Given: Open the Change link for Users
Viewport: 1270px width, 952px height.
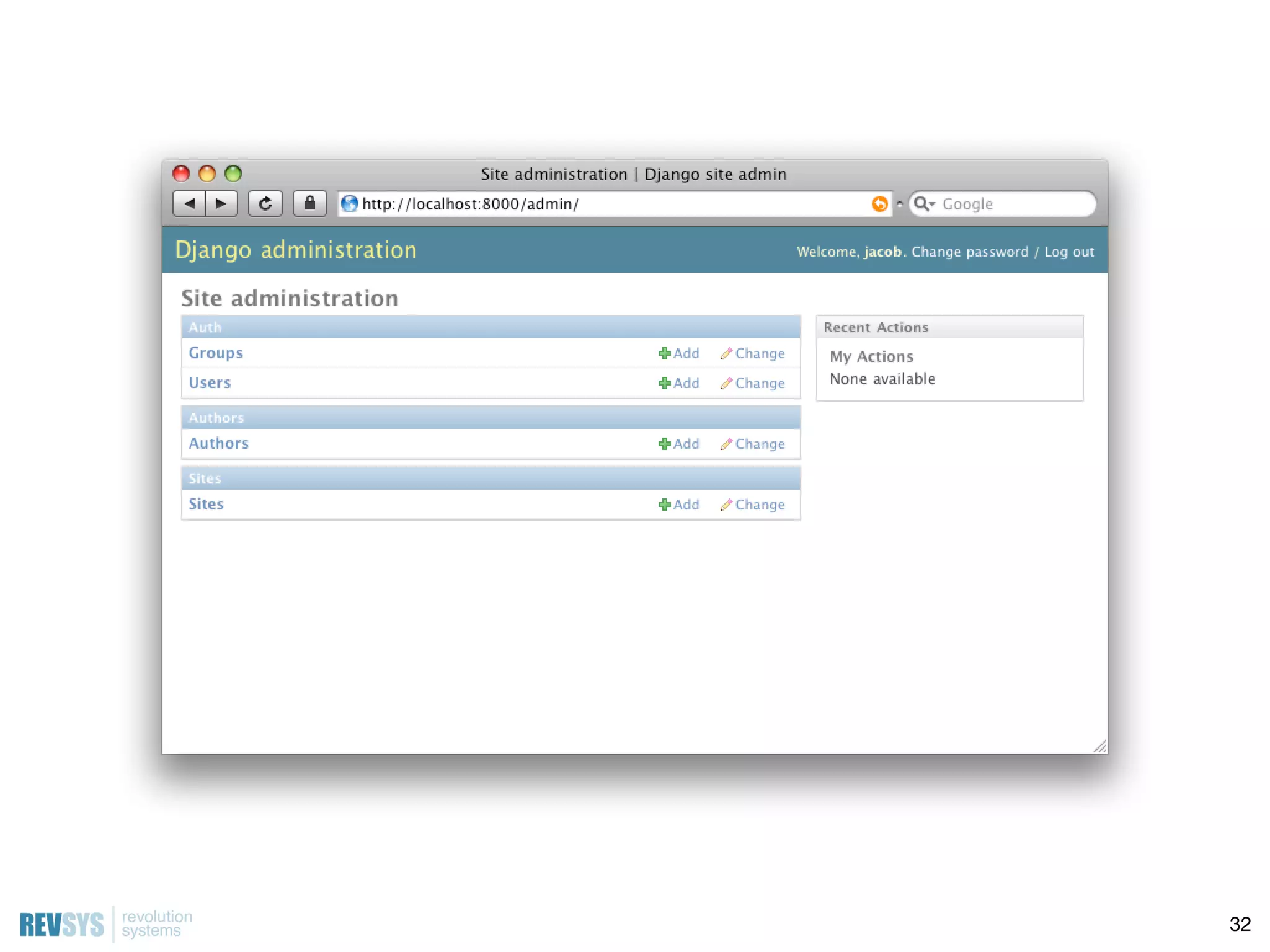Looking at the screenshot, I should tap(753, 383).
